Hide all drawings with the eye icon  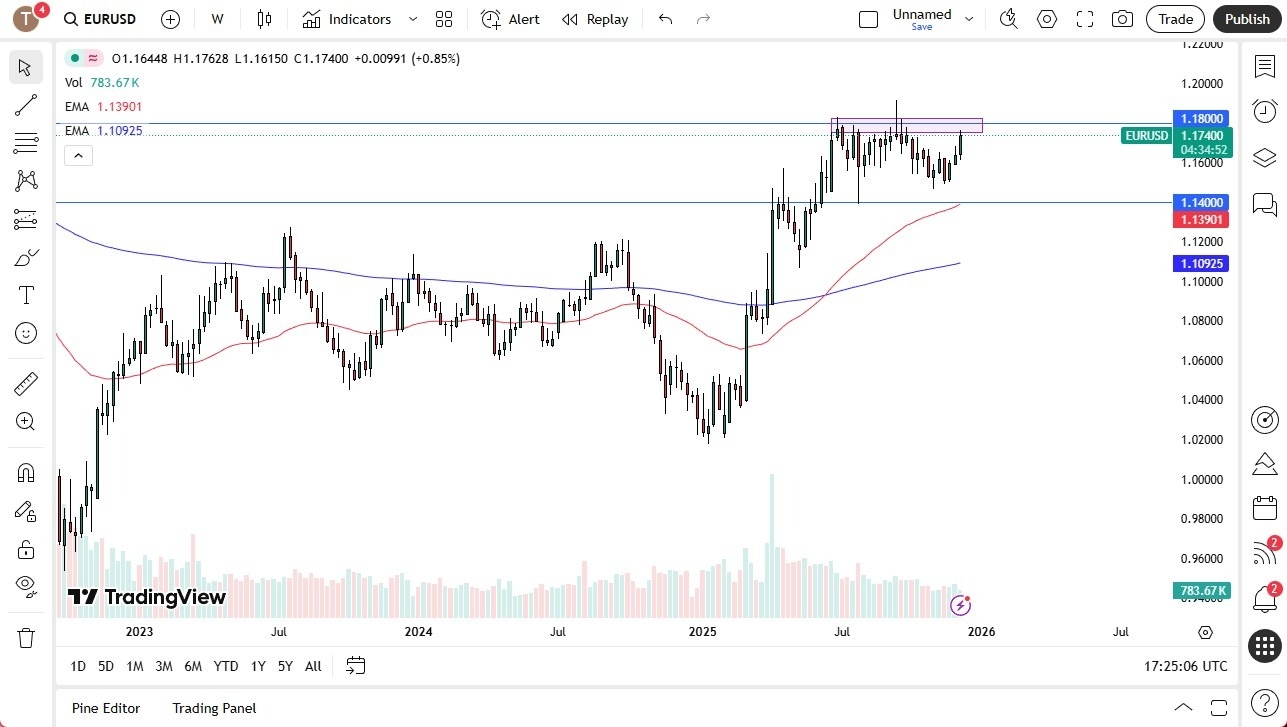[x=25, y=586]
